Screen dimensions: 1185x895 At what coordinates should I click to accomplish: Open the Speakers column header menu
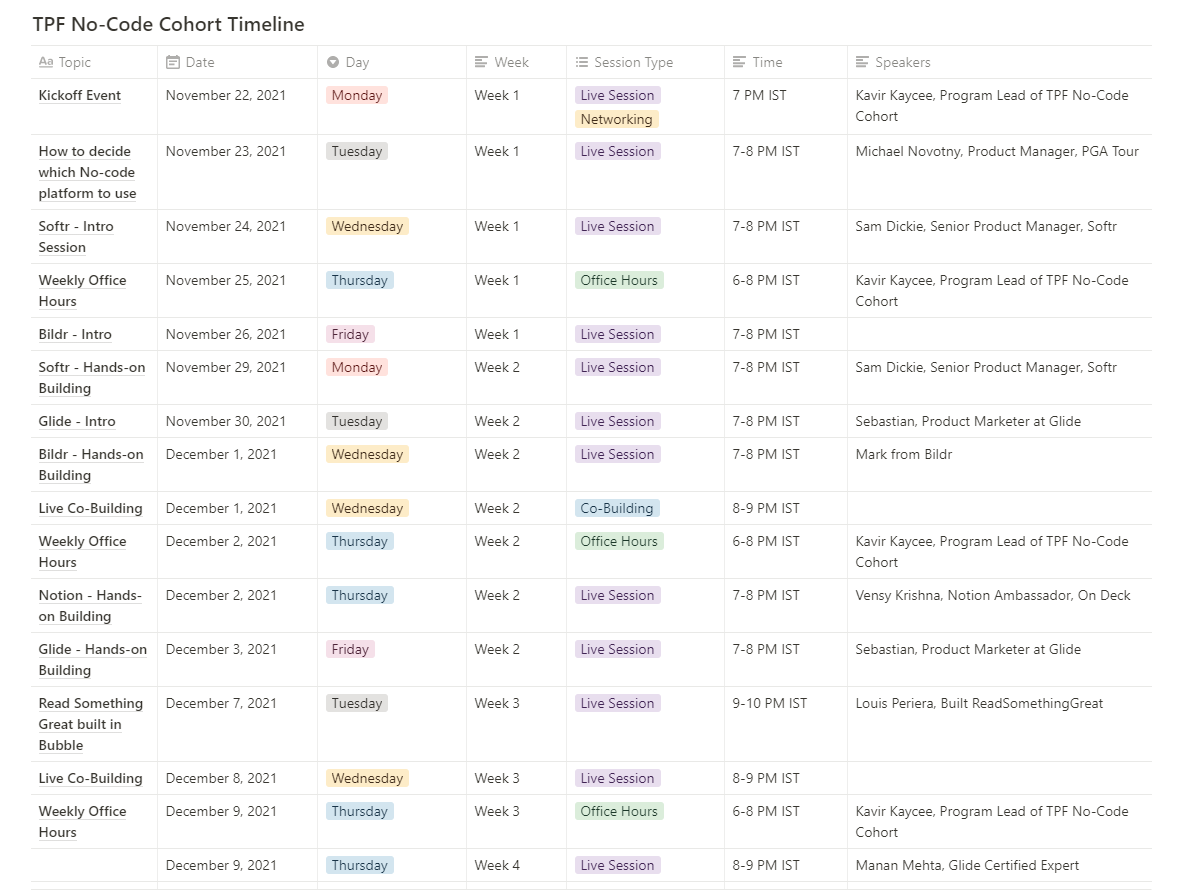pyautogui.click(x=1000, y=62)
